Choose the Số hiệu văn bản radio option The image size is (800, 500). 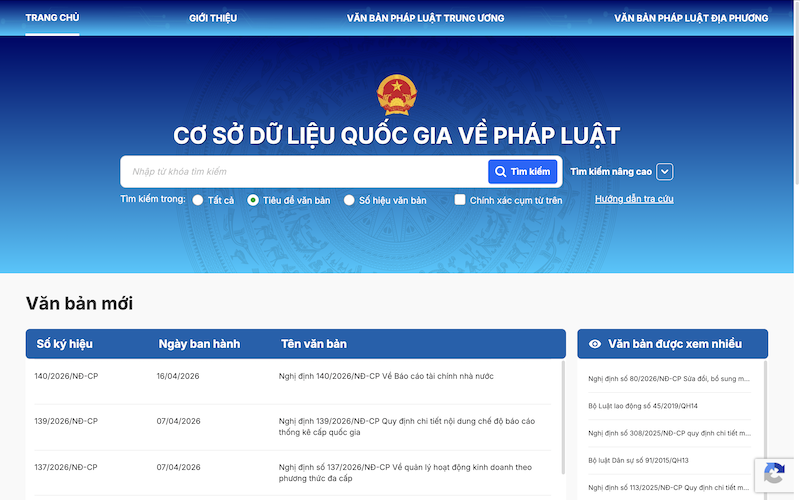[349, 200]
